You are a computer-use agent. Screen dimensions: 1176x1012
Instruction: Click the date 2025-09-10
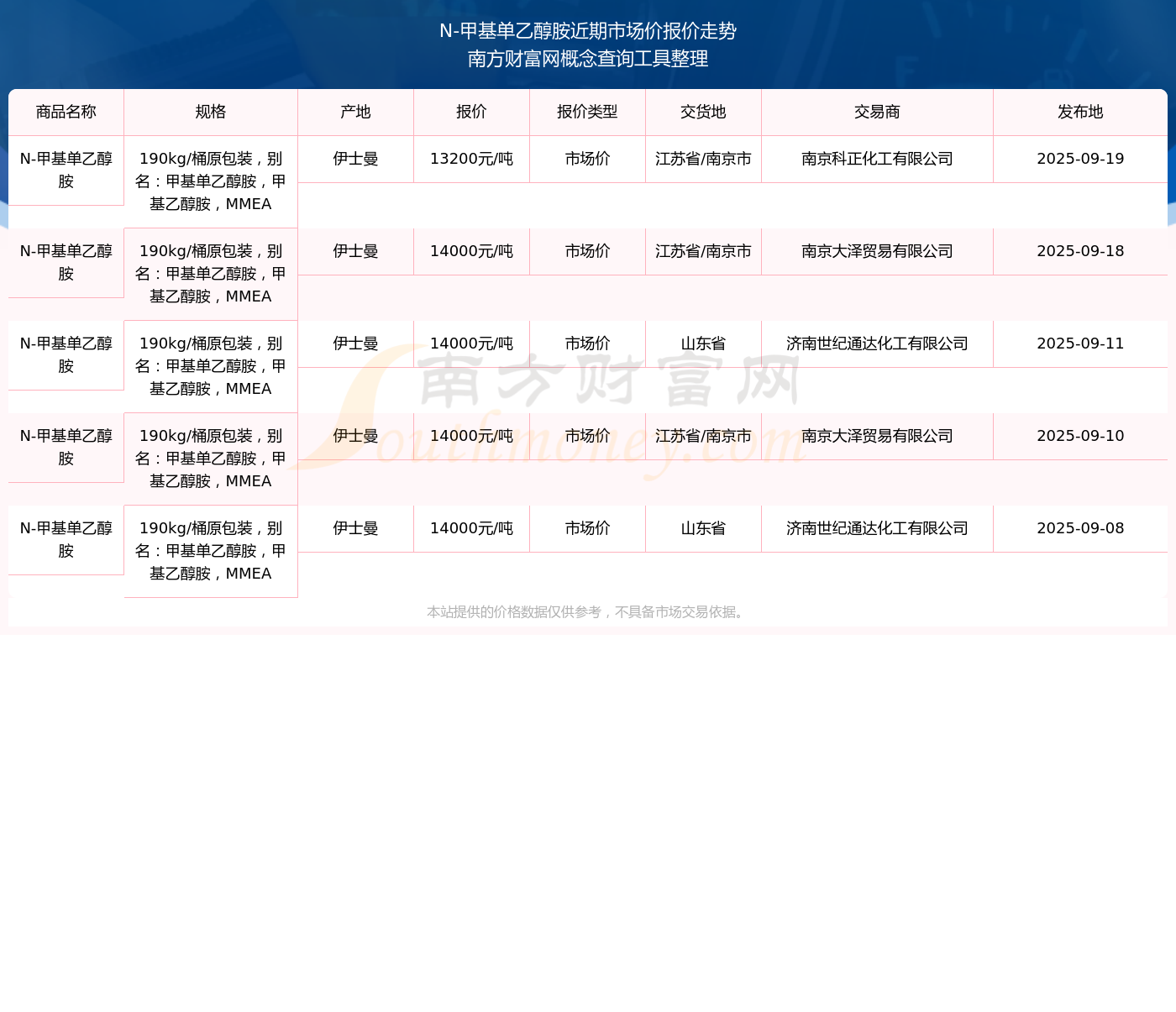[1080, 436]
